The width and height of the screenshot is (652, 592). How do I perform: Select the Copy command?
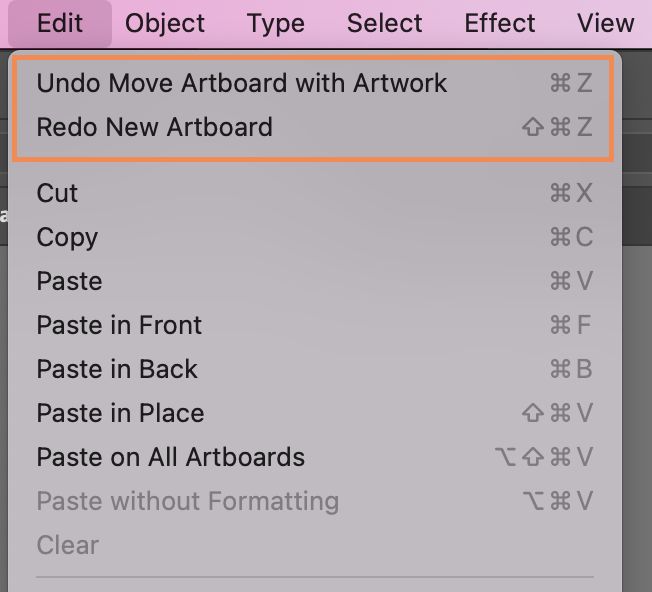click(67, 237)
